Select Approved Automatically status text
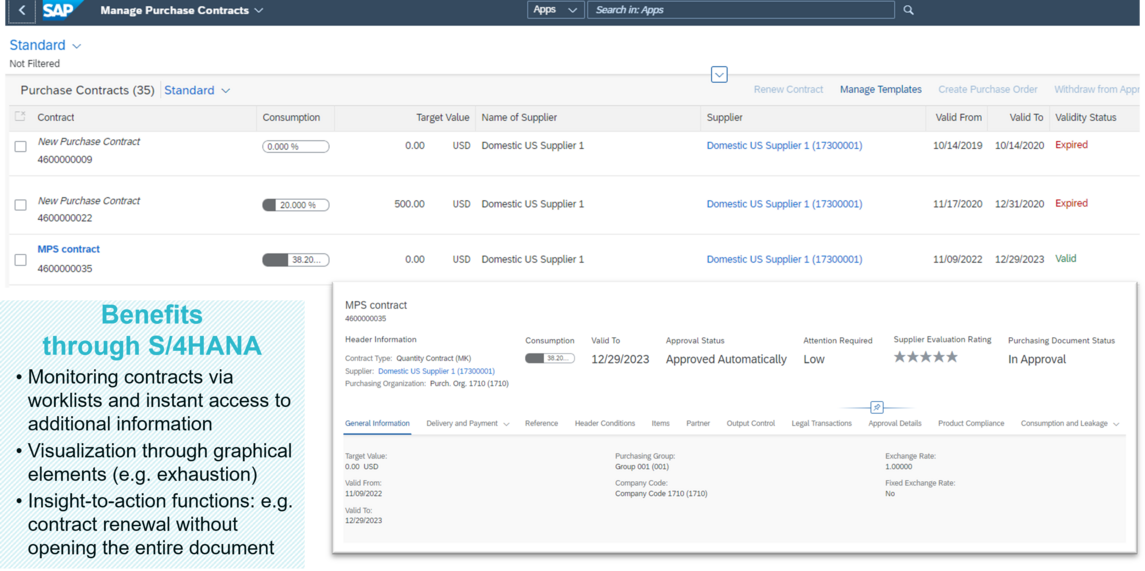 coord(727,359)
